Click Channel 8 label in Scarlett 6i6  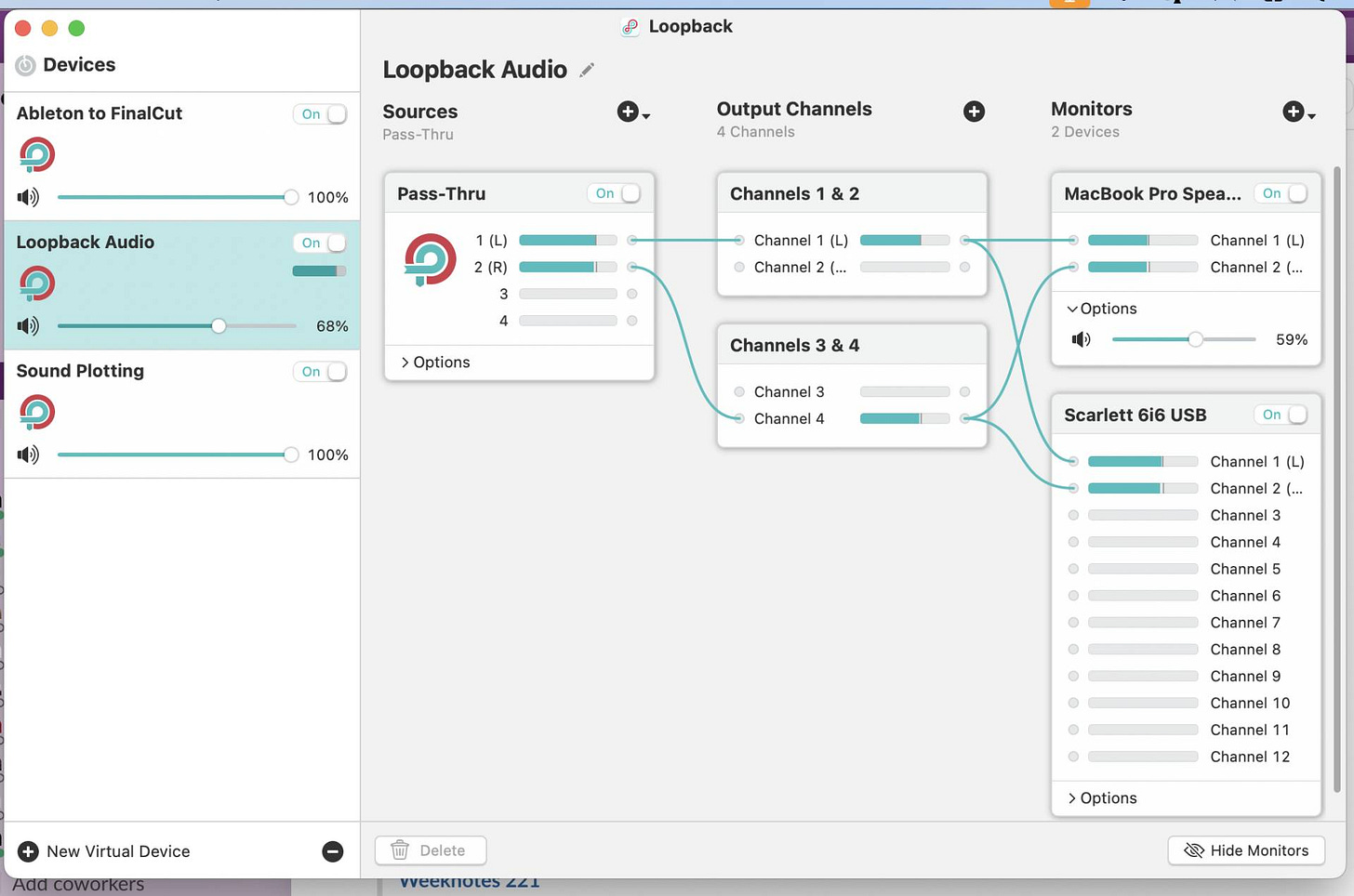pyautogui.click(x=1245, y=650)
